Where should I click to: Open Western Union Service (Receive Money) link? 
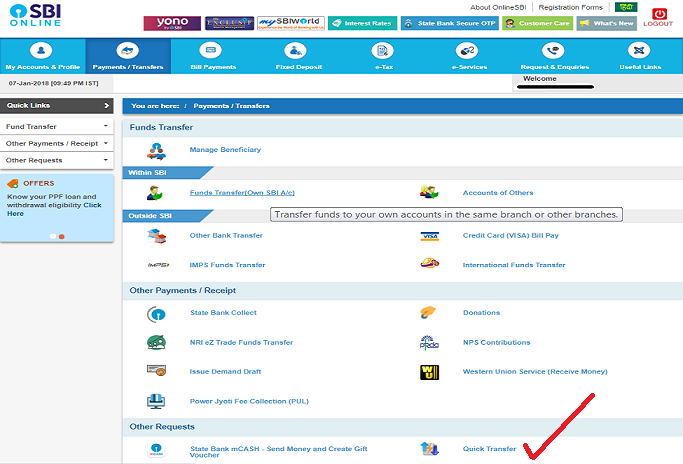535,372
